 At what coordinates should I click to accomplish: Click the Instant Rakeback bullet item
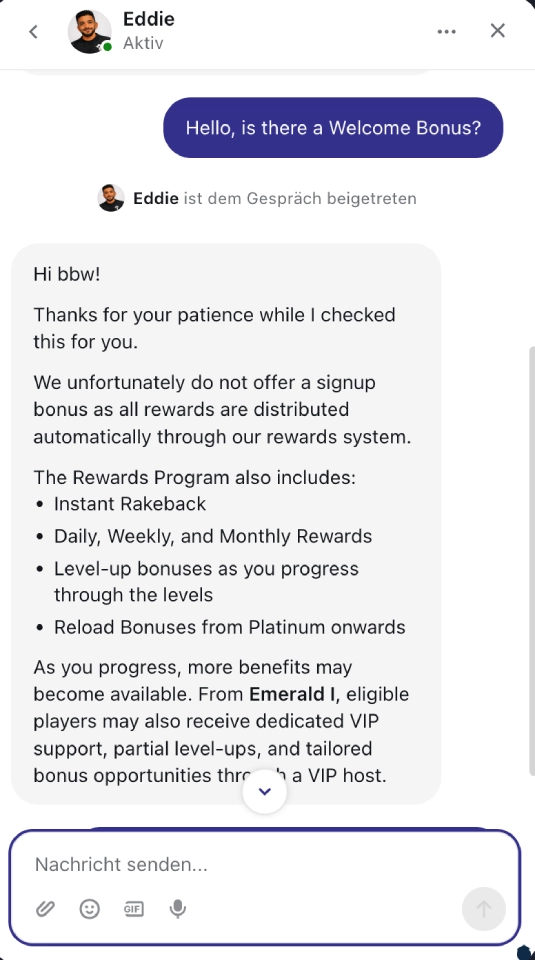(130, 504)
